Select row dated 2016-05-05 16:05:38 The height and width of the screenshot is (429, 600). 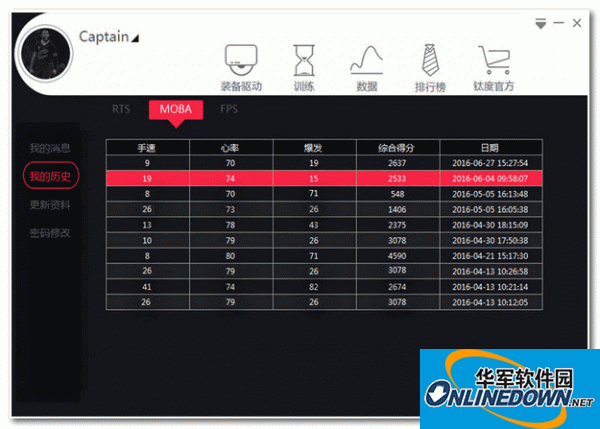[x=324, y=209]
